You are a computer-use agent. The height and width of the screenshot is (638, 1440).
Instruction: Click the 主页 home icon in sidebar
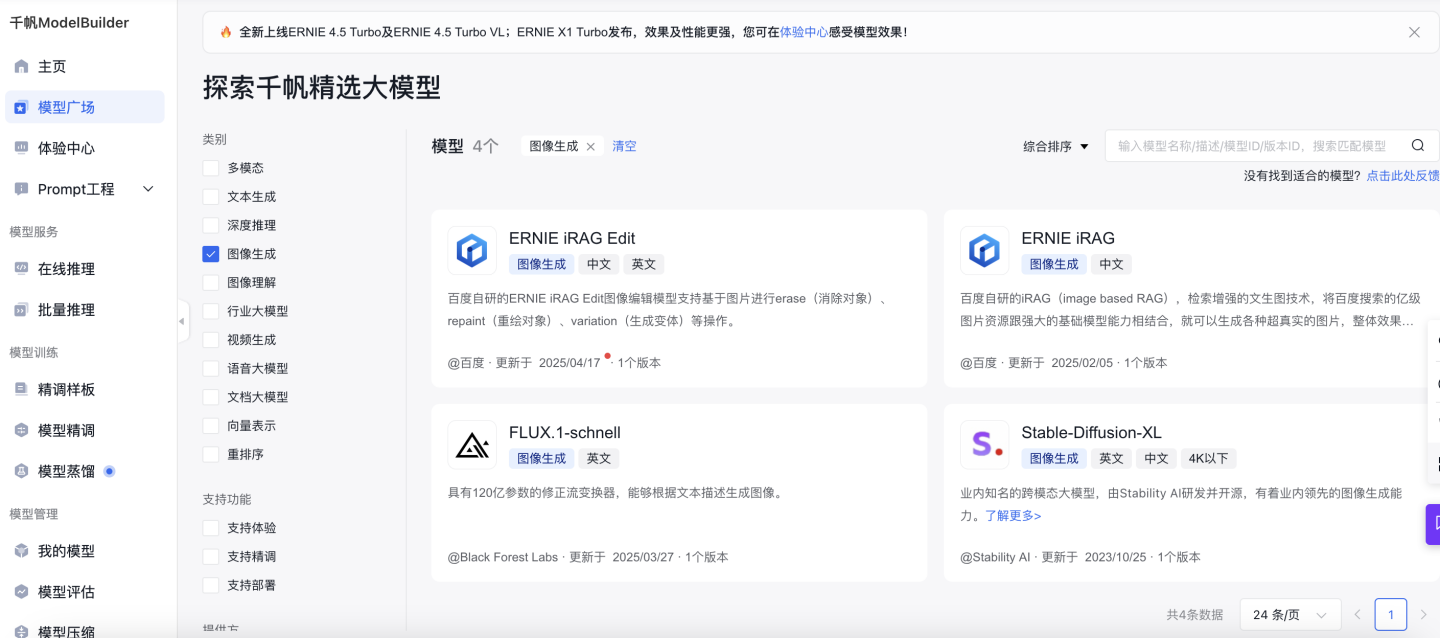[x=21, y=67]
